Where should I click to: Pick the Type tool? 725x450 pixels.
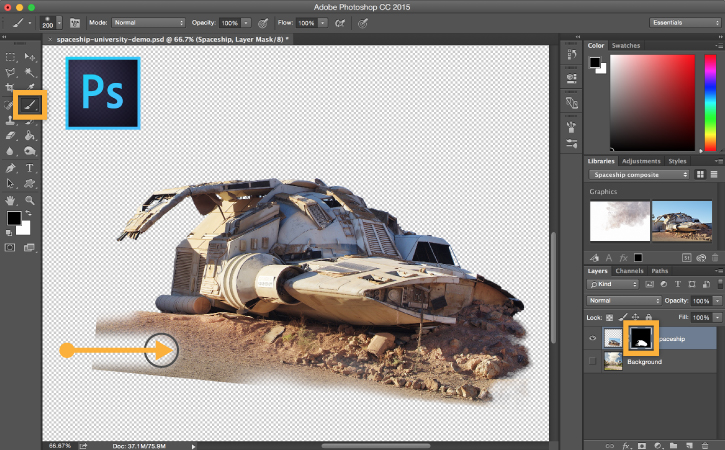pos(30,168)
